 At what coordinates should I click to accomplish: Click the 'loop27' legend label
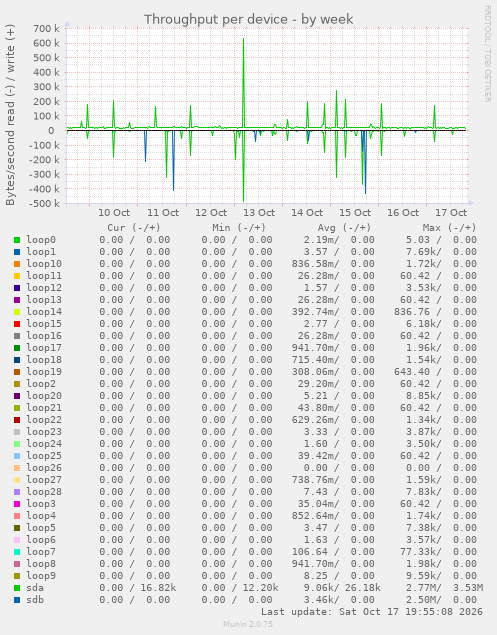point(44,480)
